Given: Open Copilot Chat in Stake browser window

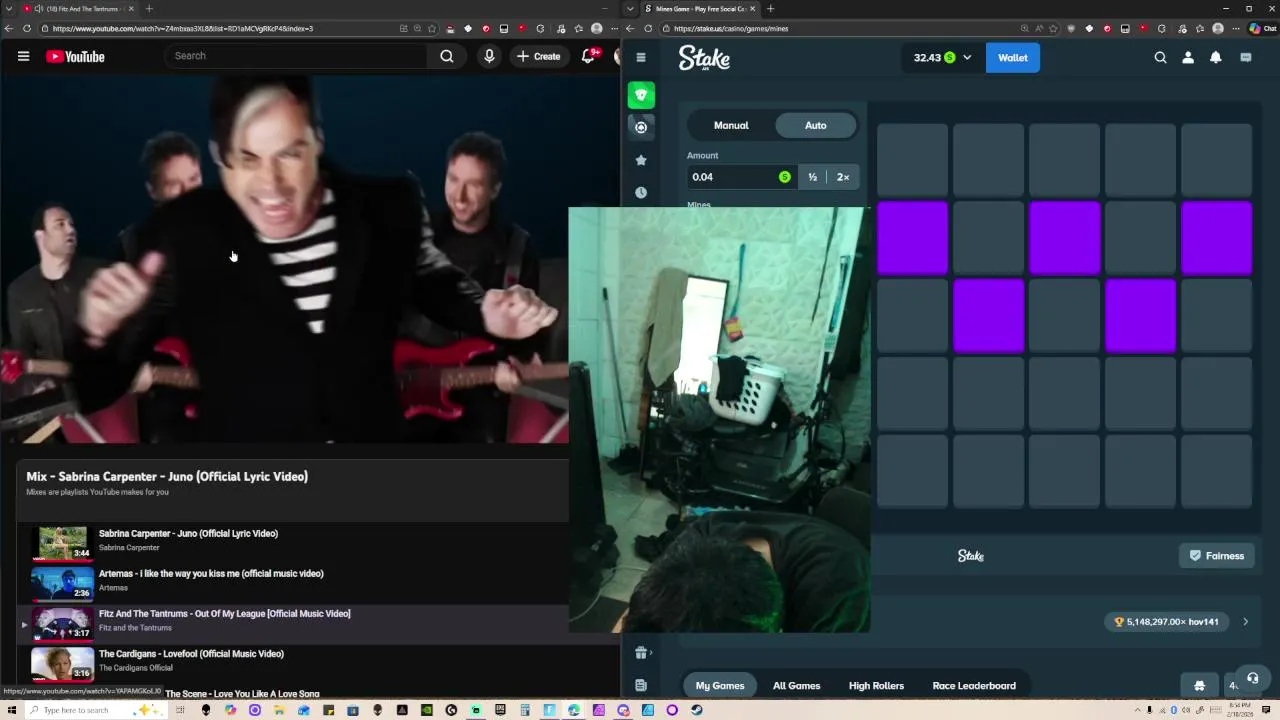Looking at the screenshot, I should [1262, 28].
